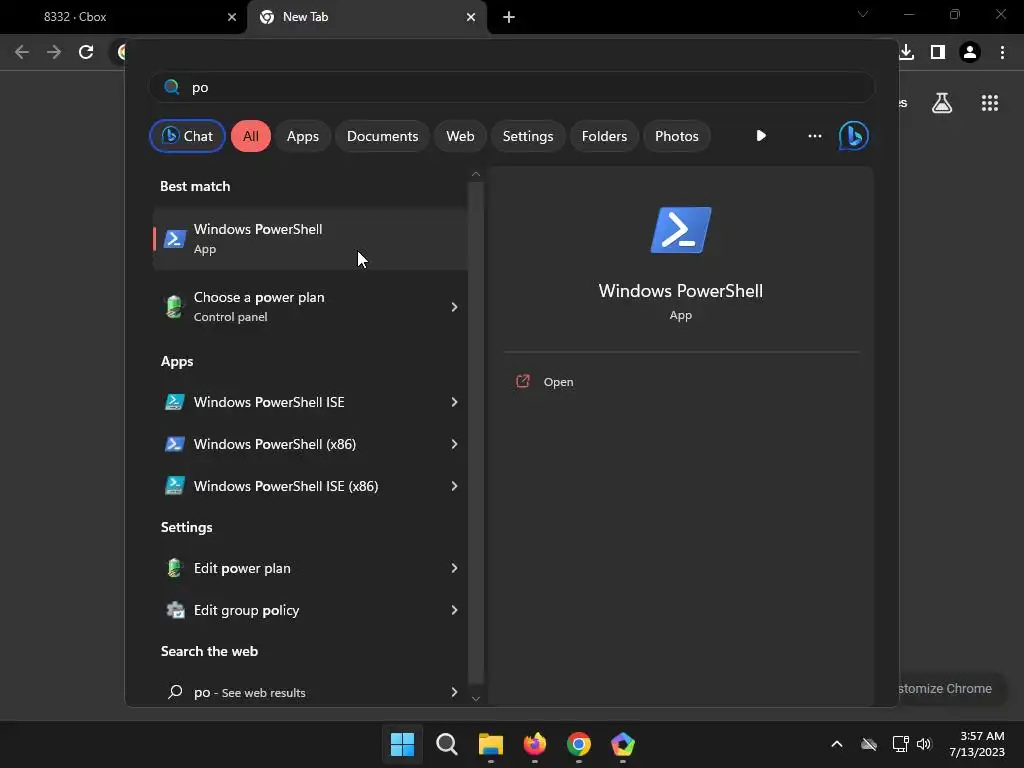
Task: Click the search input showing po
Action: [511, 87]
